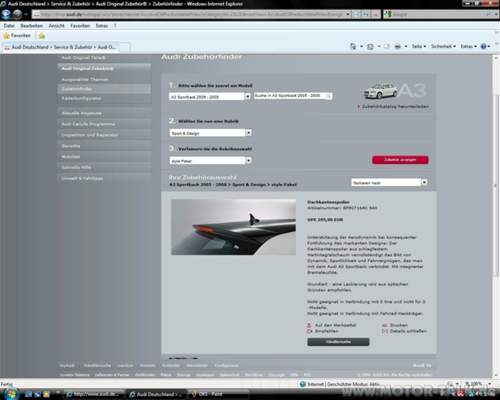Click the browser Back arrow button
This screenshot has width=500, height=400.
click(x=6, y=14)
